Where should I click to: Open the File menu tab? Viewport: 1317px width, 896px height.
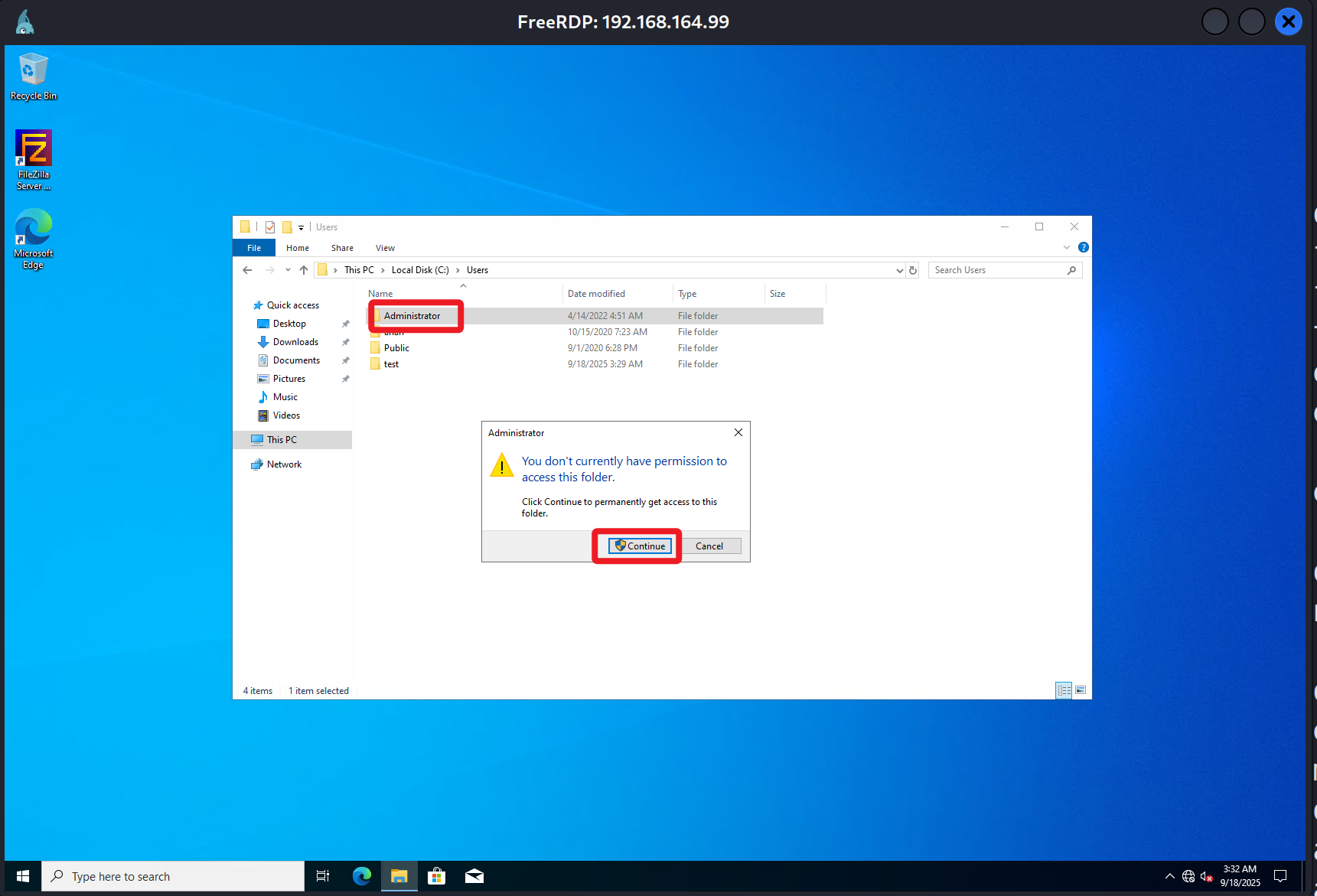[254, 248]
